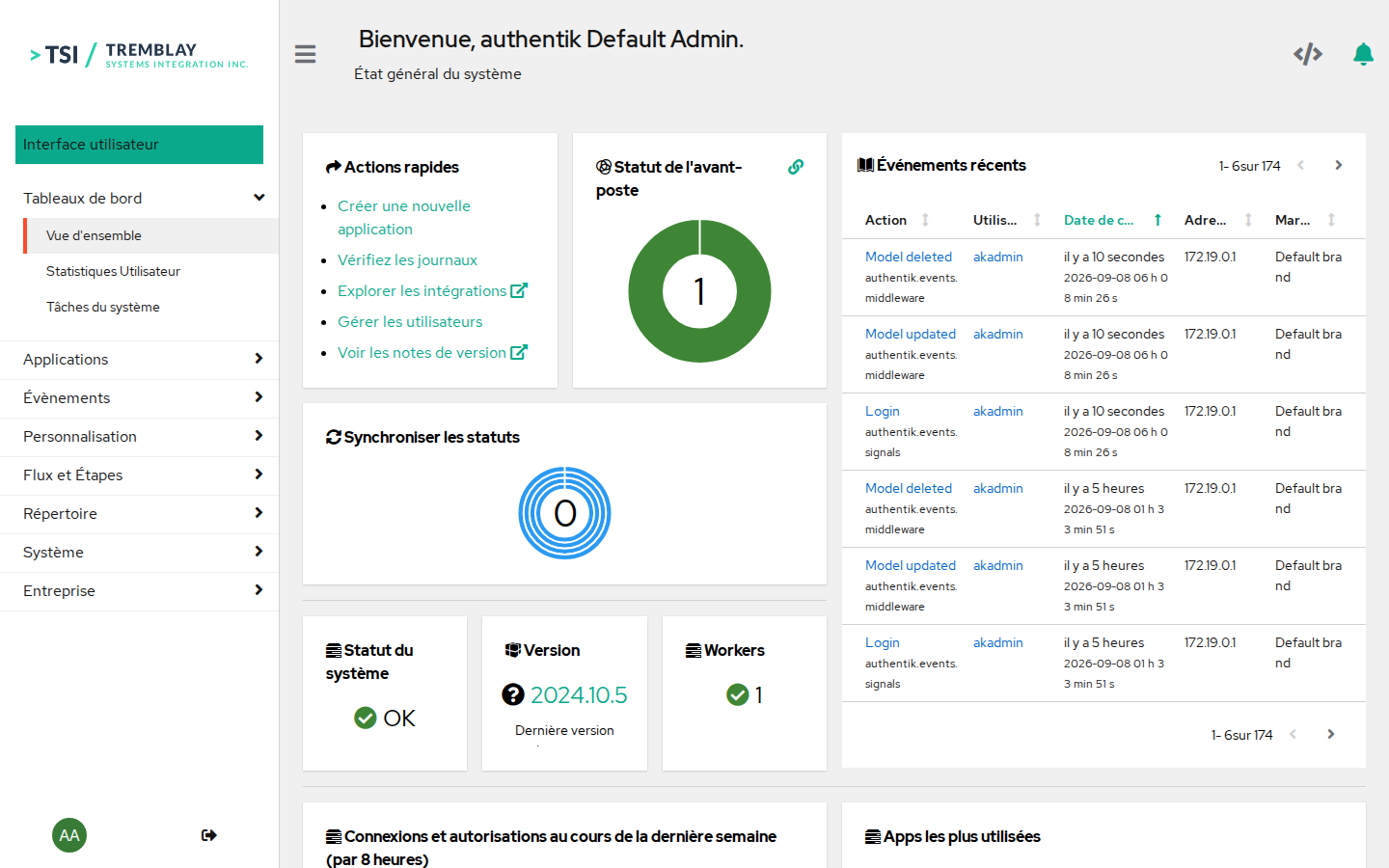Expand the Flux et Étapes menu
This screenshot has height=868, width=1389.
coord(140,475)
